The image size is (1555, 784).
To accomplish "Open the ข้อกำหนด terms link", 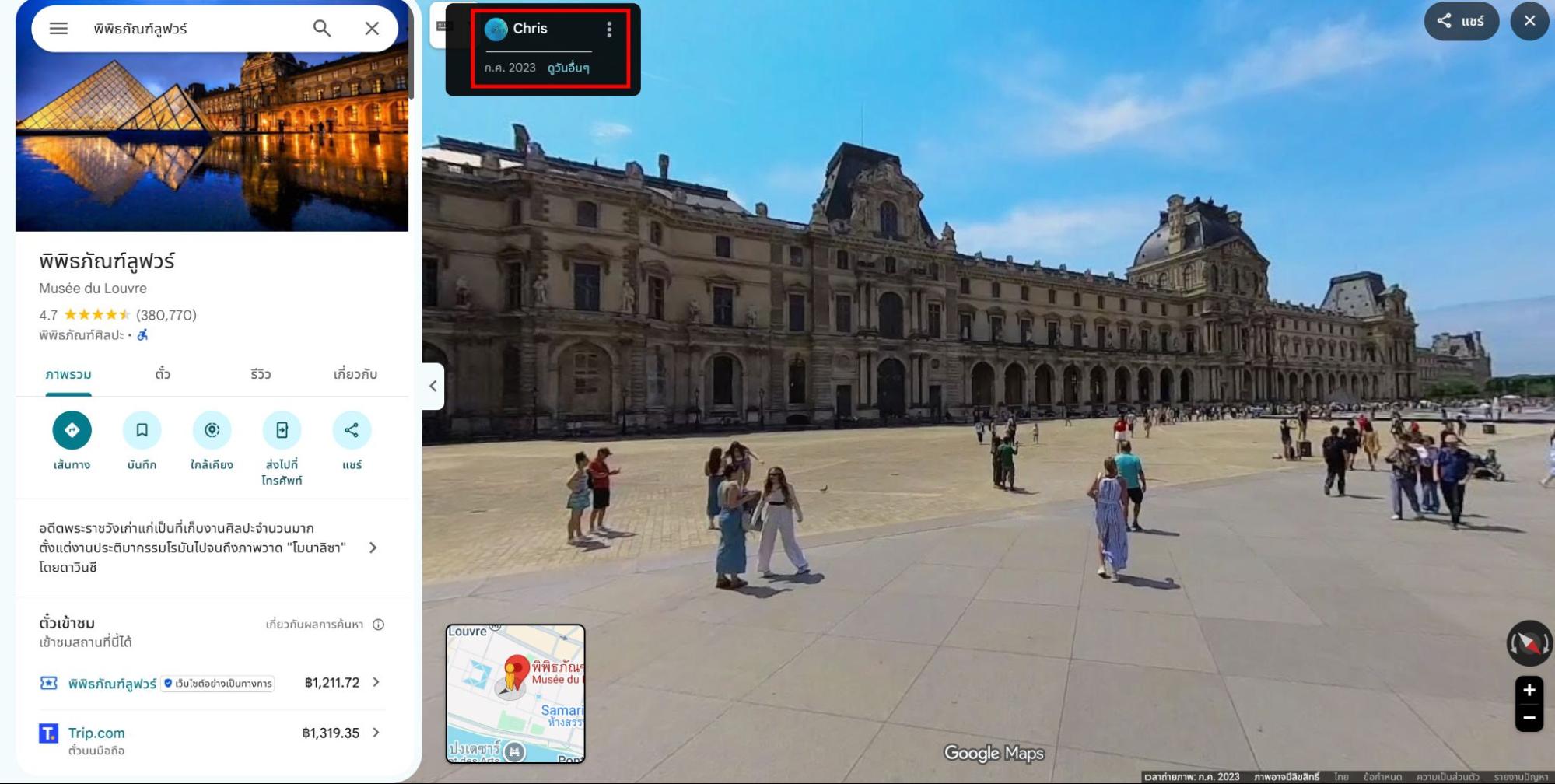I will pyautogui.click(x=1382, y=777).
